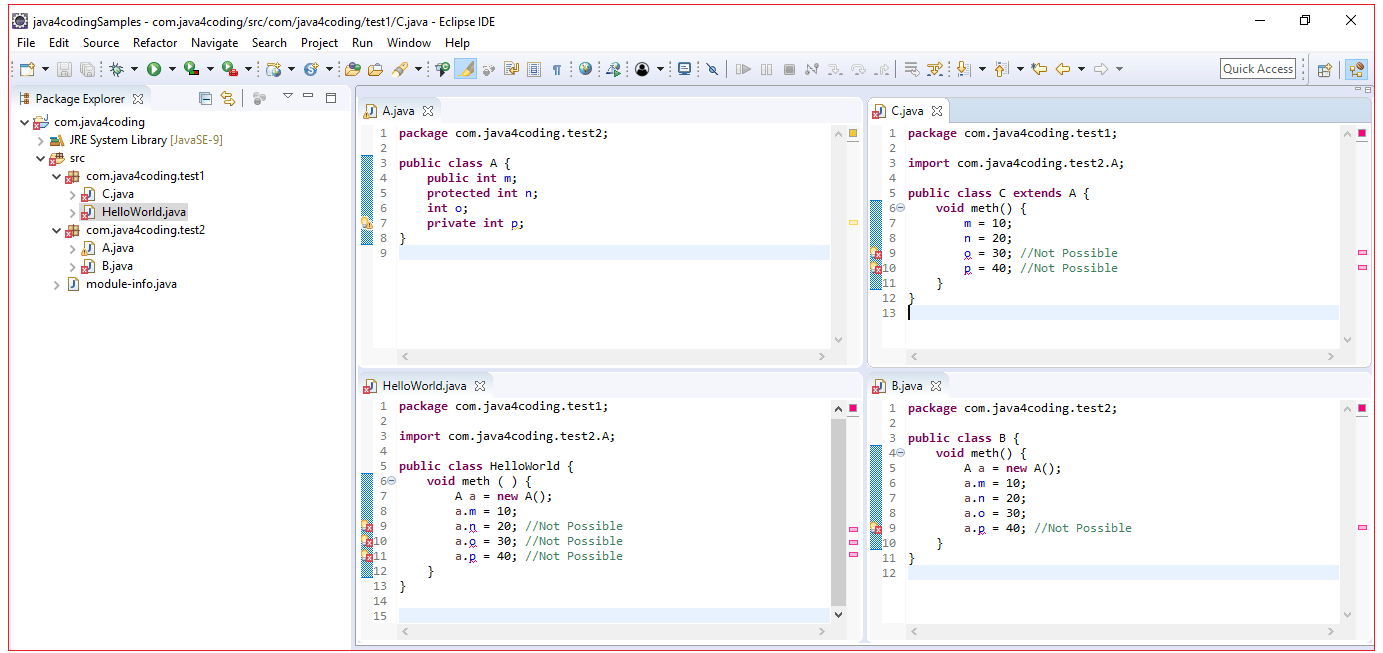This screenshot has height=653, width=1383.
Task: Click the green Run button in toolbar
Action: (154, 69)
